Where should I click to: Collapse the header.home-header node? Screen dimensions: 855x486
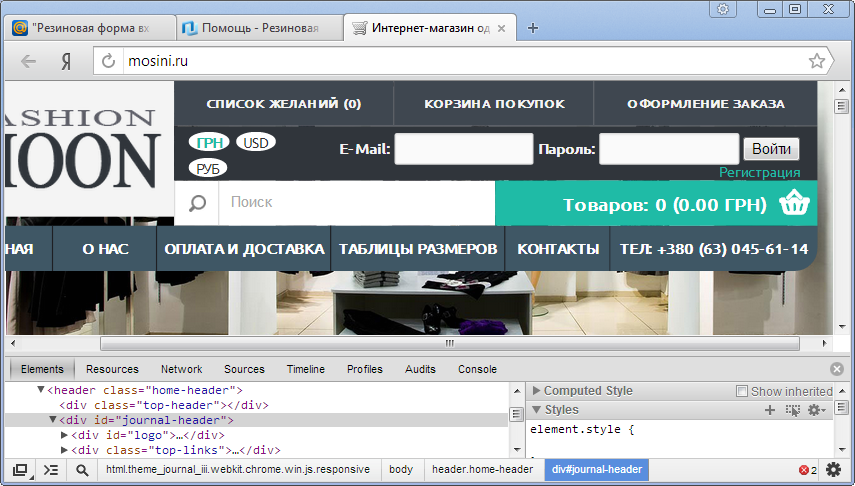41,390
